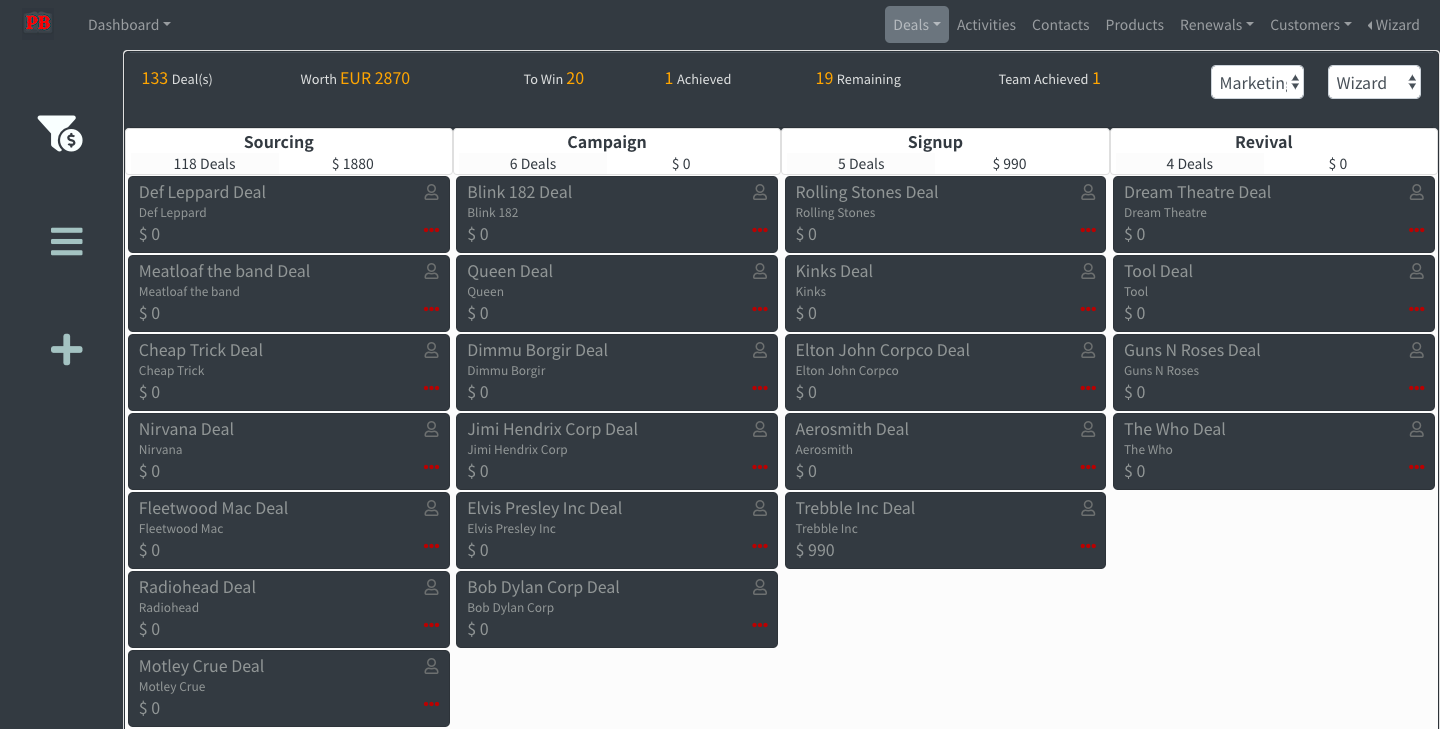Viewport: 1440px width, 729px height.
Task: Open the Cheap Trick Deal title
Action: pyautogui.click(x=201, y=350)
